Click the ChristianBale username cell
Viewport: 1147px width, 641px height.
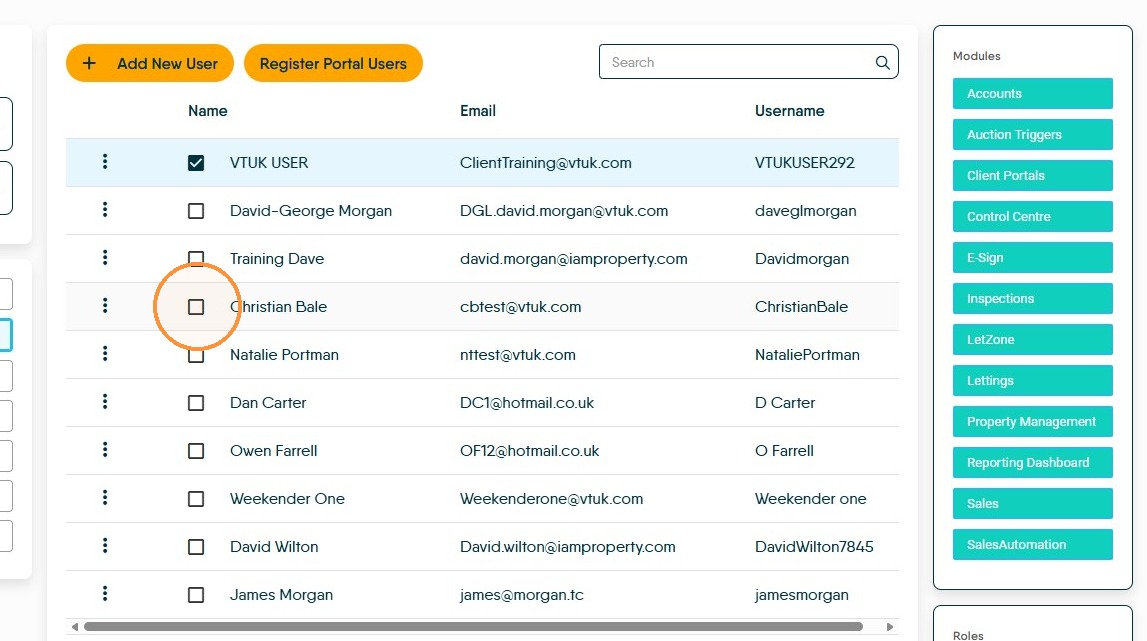pyautogui.click(x=801, y=307)
